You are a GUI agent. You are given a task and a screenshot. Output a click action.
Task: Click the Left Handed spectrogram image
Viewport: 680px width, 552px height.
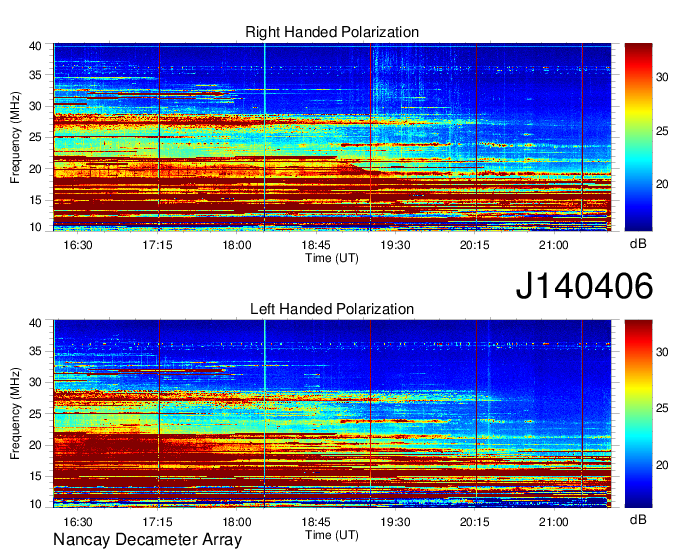332,414
